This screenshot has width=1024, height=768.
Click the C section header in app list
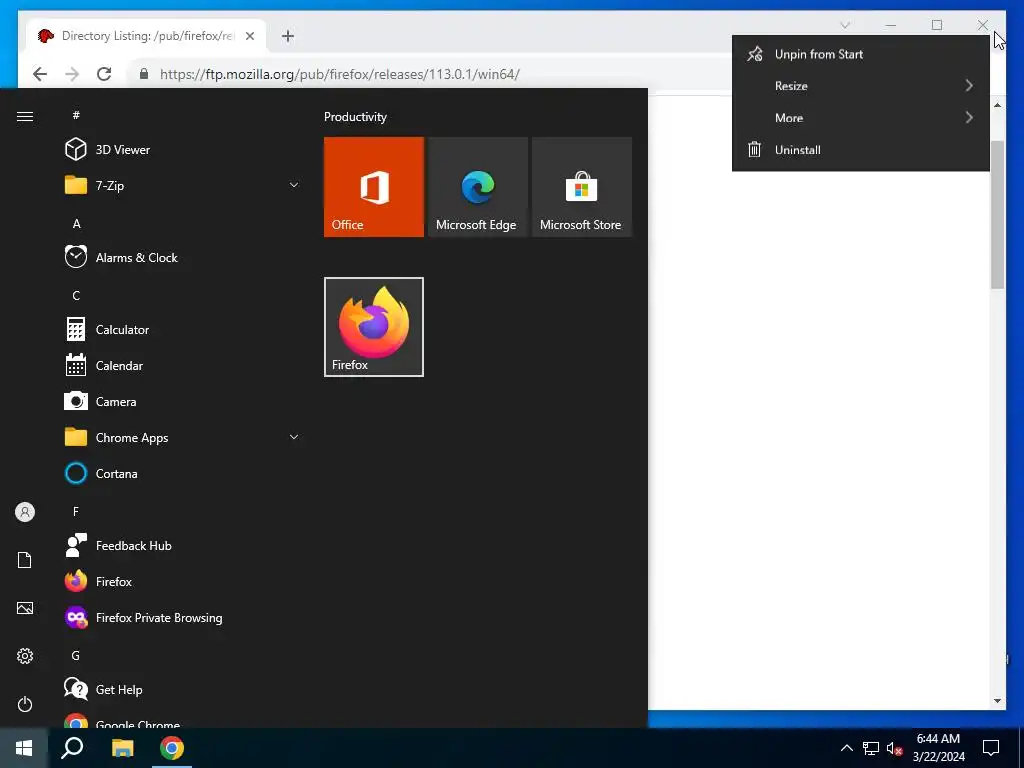click(x=76, y=296)
